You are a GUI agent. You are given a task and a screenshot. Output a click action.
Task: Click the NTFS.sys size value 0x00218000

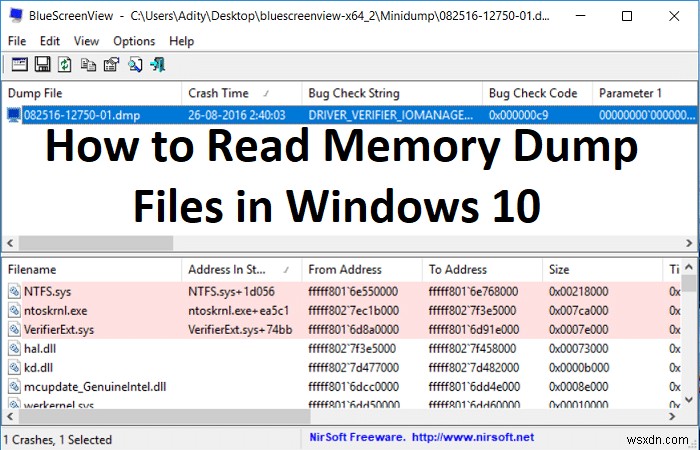point(579,292)
